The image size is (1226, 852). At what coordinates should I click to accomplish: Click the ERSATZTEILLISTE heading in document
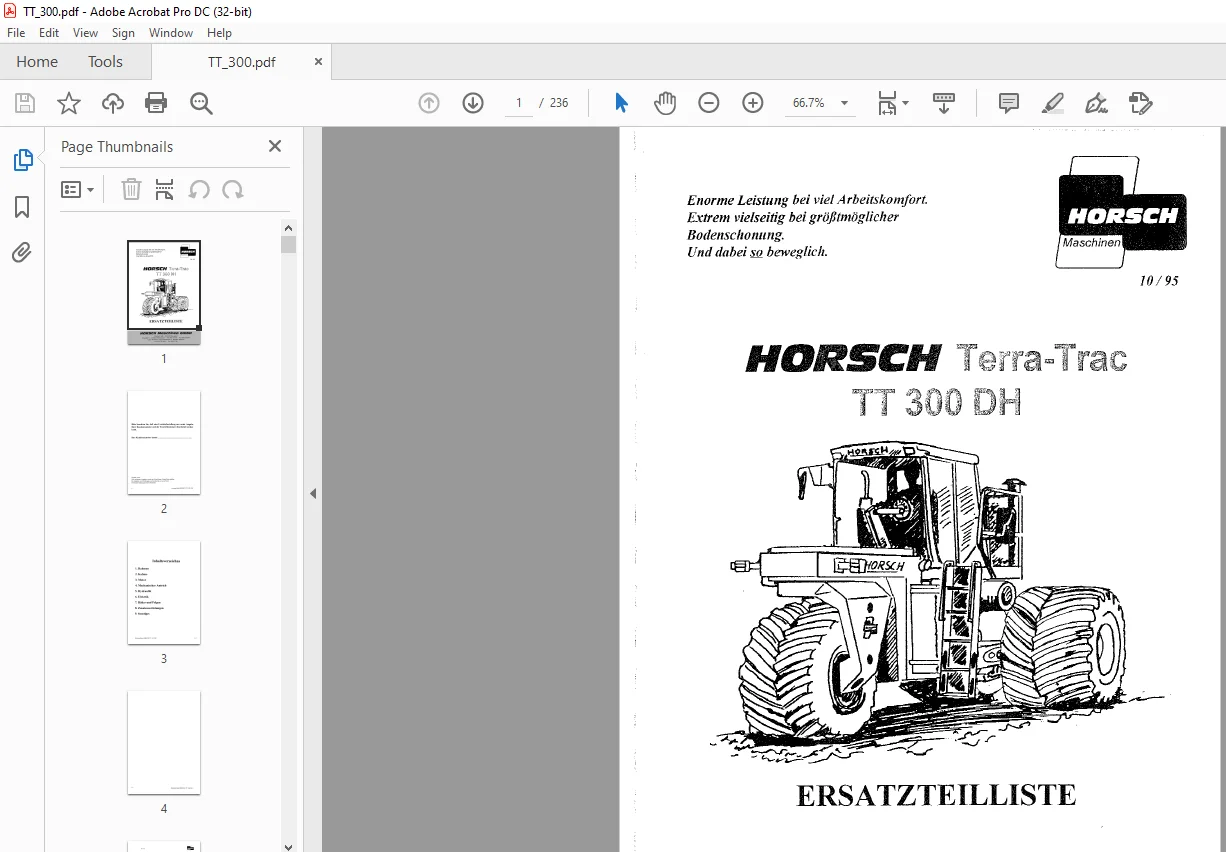(x=936, y=795)
